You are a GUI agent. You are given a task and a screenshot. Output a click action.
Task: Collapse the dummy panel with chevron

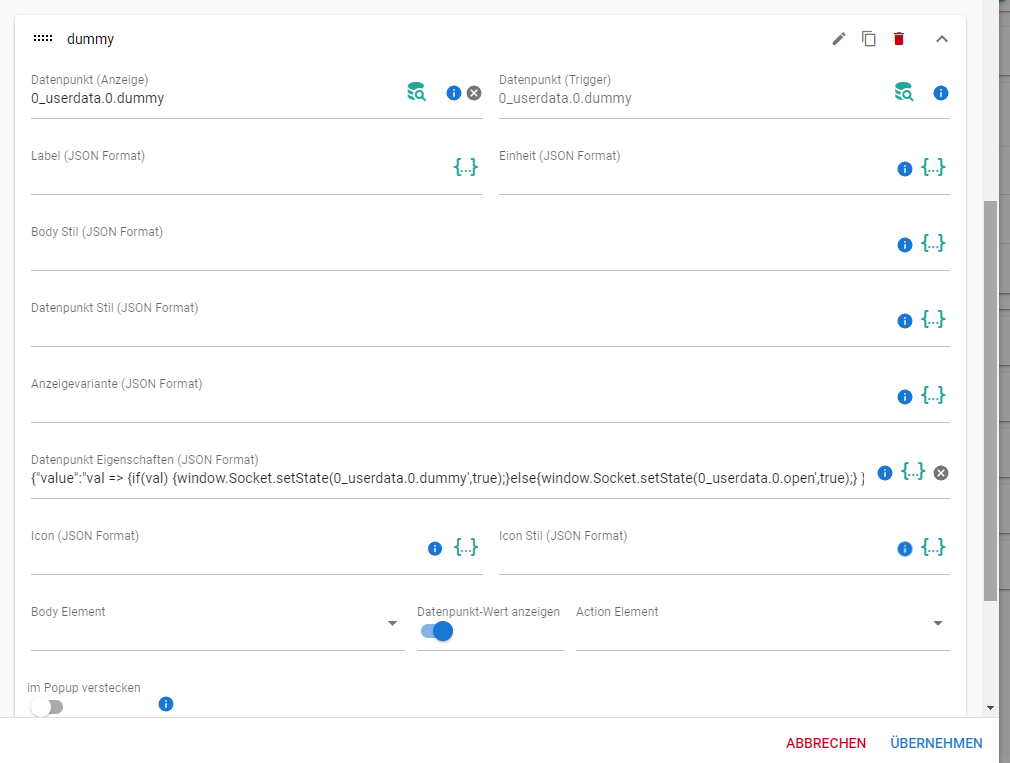(x=941, y=39)
